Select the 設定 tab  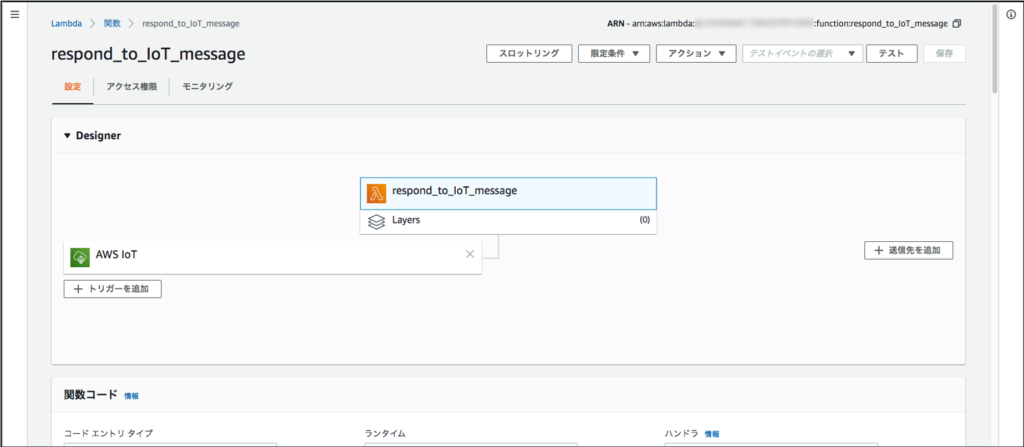(72, 87)
